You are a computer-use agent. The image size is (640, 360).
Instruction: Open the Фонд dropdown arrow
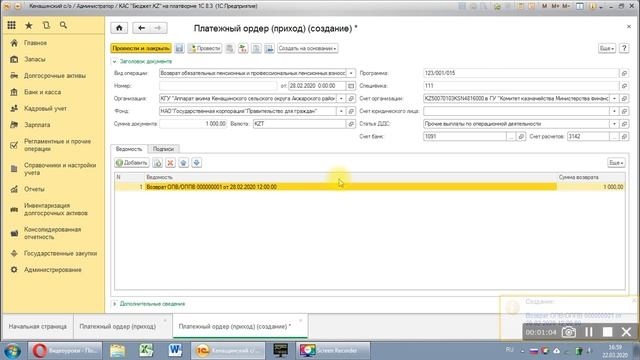coord(341,111)
